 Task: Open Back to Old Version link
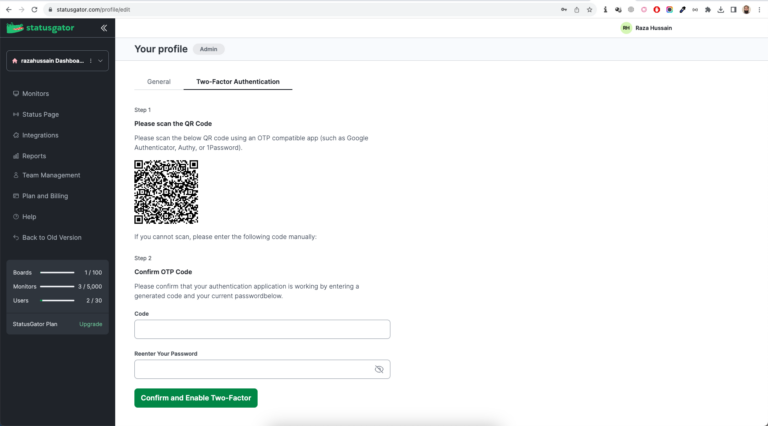(x=52, y=237)
